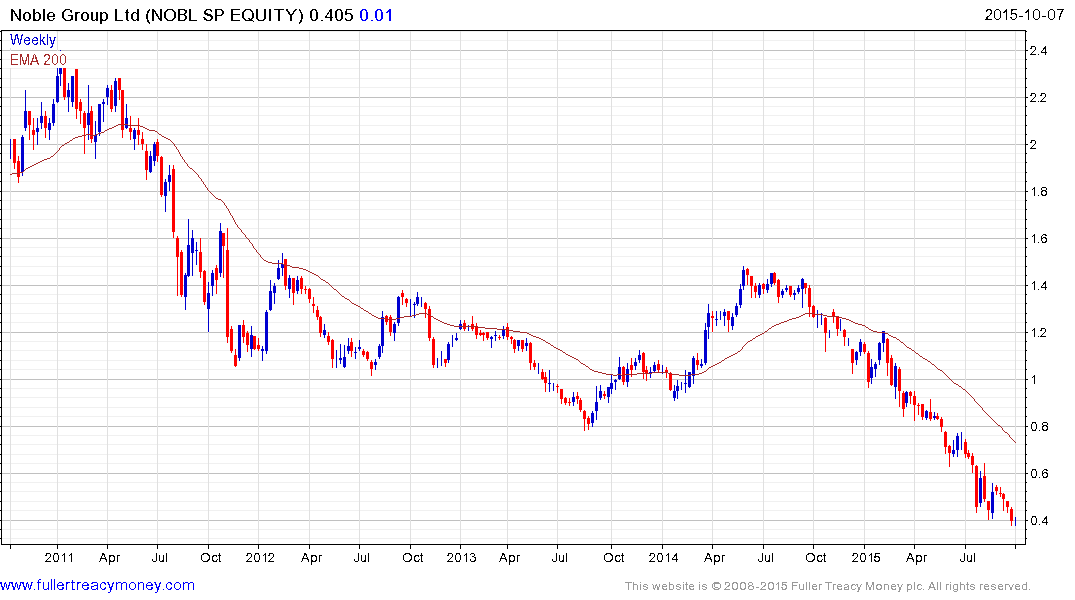1075x600 pixels.
Task: Select the 2011 marker on time axis
Action: [59, 557]
